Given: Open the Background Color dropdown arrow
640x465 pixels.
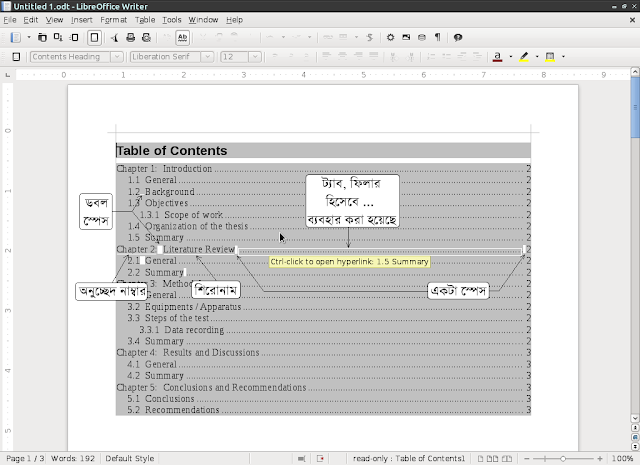Looking at the screenshot, I should 563,57.
